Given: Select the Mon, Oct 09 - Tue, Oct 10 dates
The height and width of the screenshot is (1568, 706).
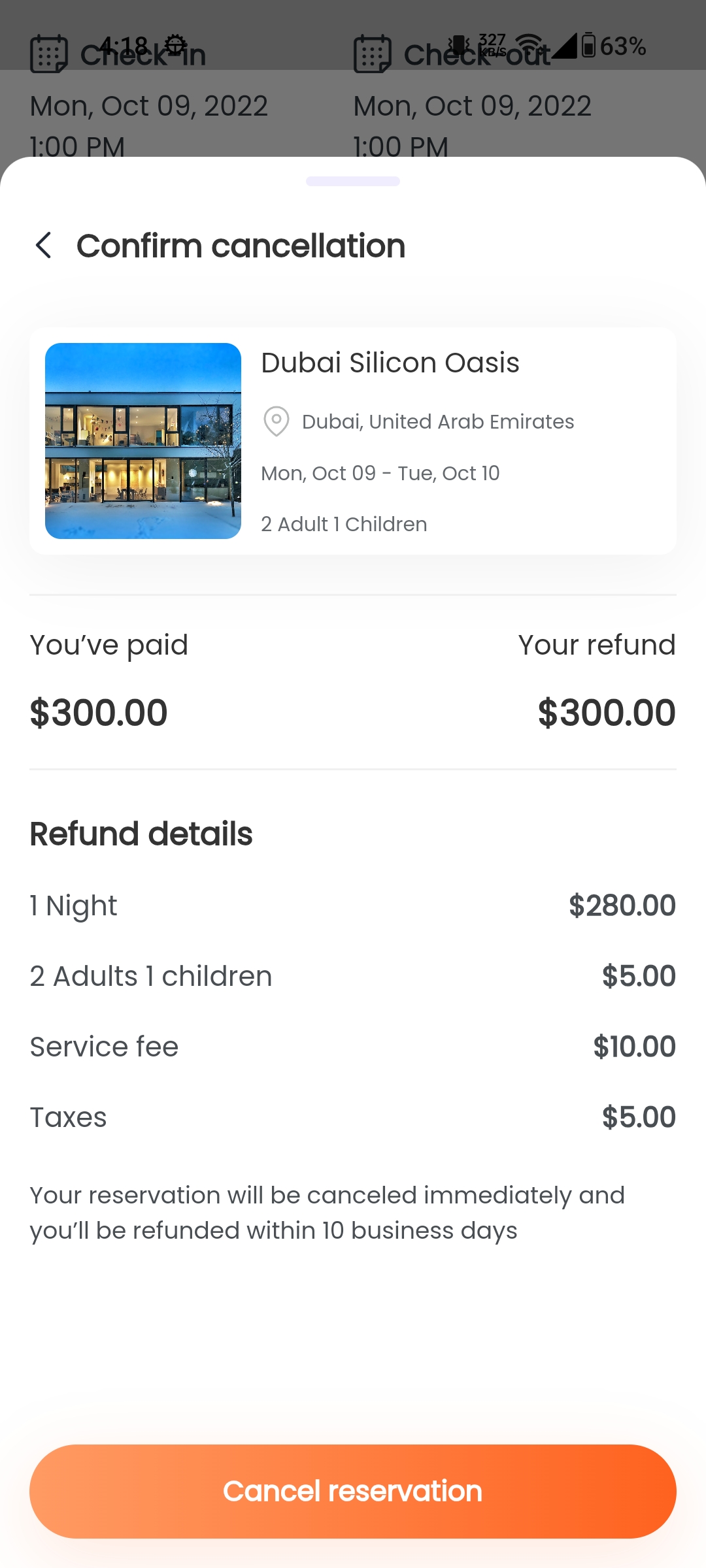Looking at the screenshot, I should [x=380, y=473].
